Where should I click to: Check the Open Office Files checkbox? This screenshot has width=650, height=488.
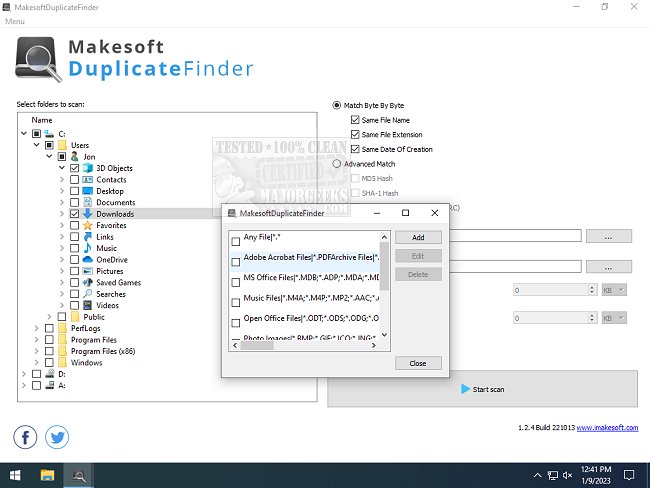tap(235, 323)
